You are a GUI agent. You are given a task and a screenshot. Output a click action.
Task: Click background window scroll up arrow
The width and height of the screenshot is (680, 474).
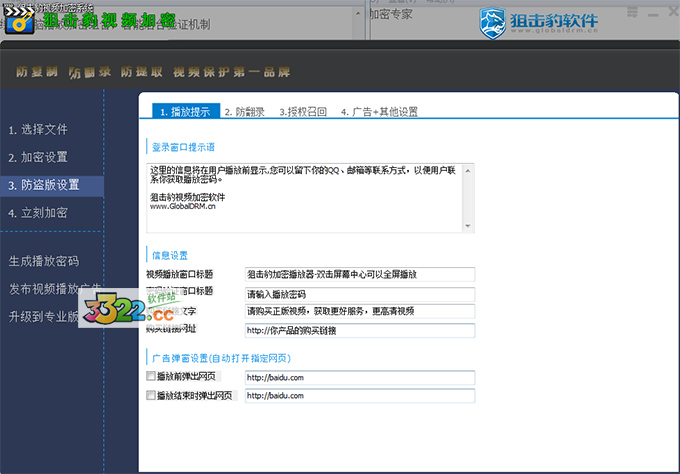pyautogui.click(x=358, y=13)
